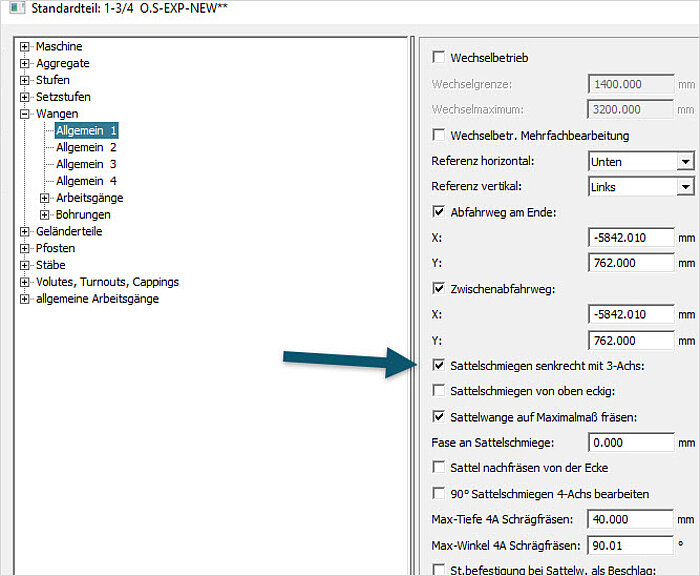The height and width of the screenshot is (576, 700).
Task: Expand the Bohrungen subnode
Action: point(45,215)
